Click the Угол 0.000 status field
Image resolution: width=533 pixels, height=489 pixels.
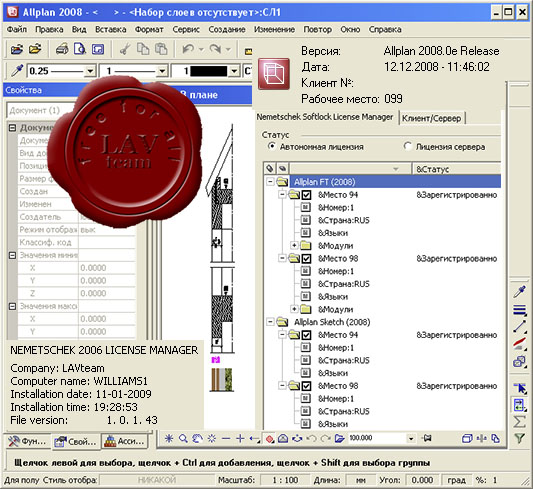point(422,480)
